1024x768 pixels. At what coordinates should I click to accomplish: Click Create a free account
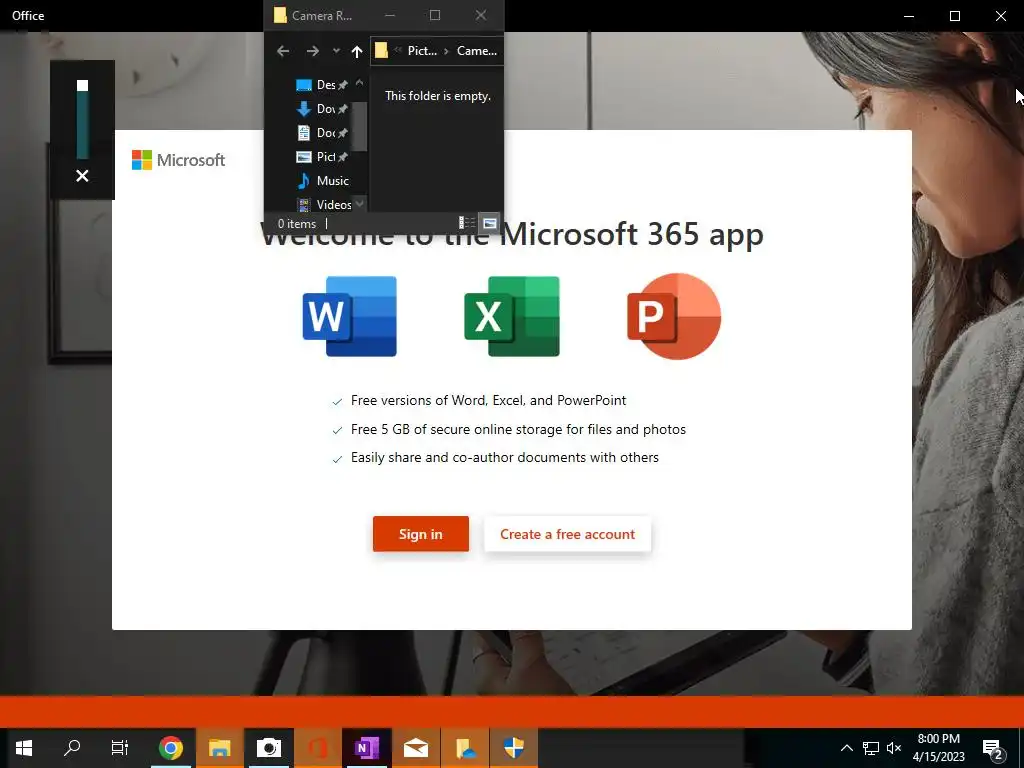[x=568, y=534]
